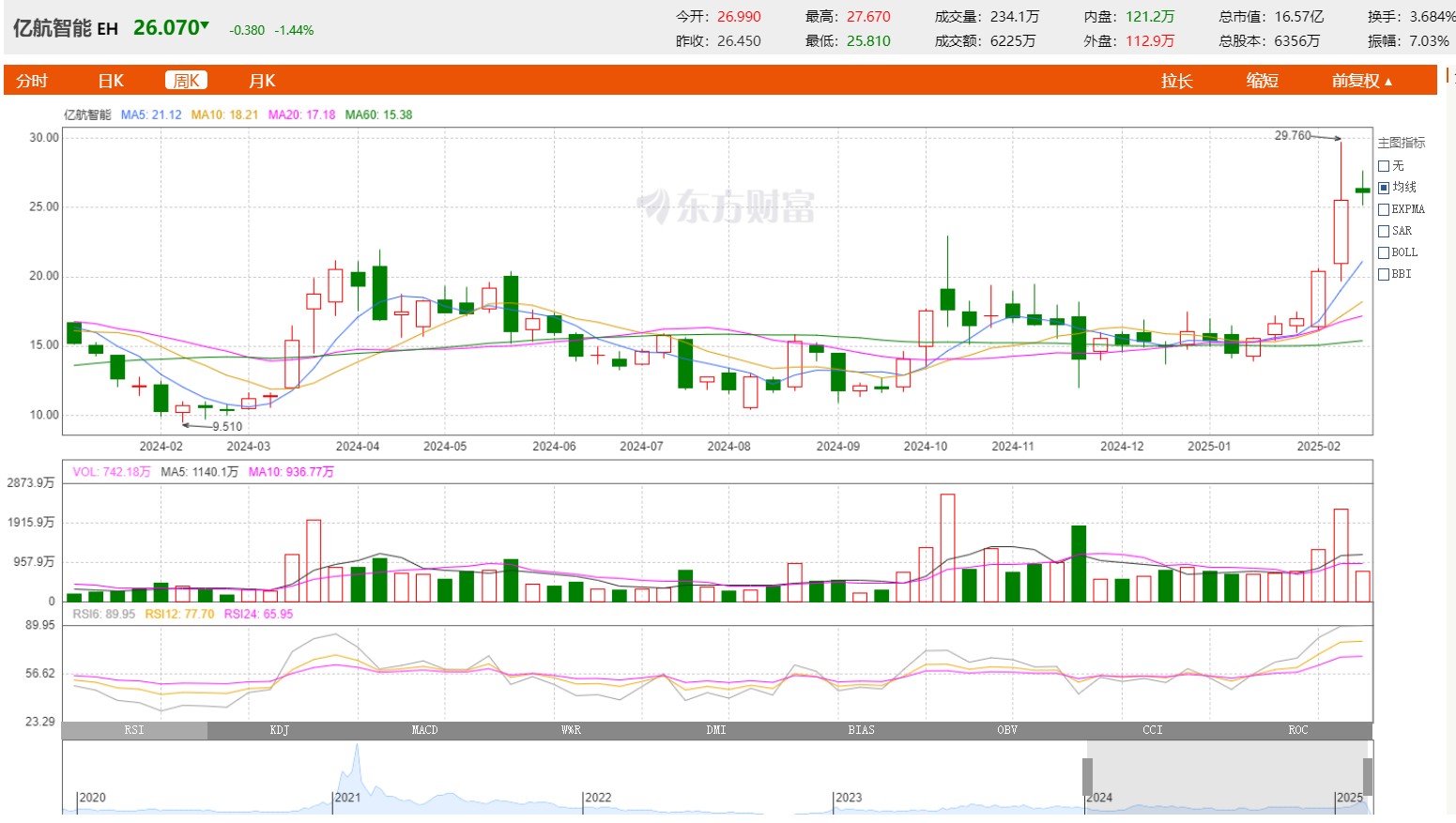Click the left handle of the timeline range
The height and width of the screenshot is (823, 1456).
click(x=1087, y=776)
